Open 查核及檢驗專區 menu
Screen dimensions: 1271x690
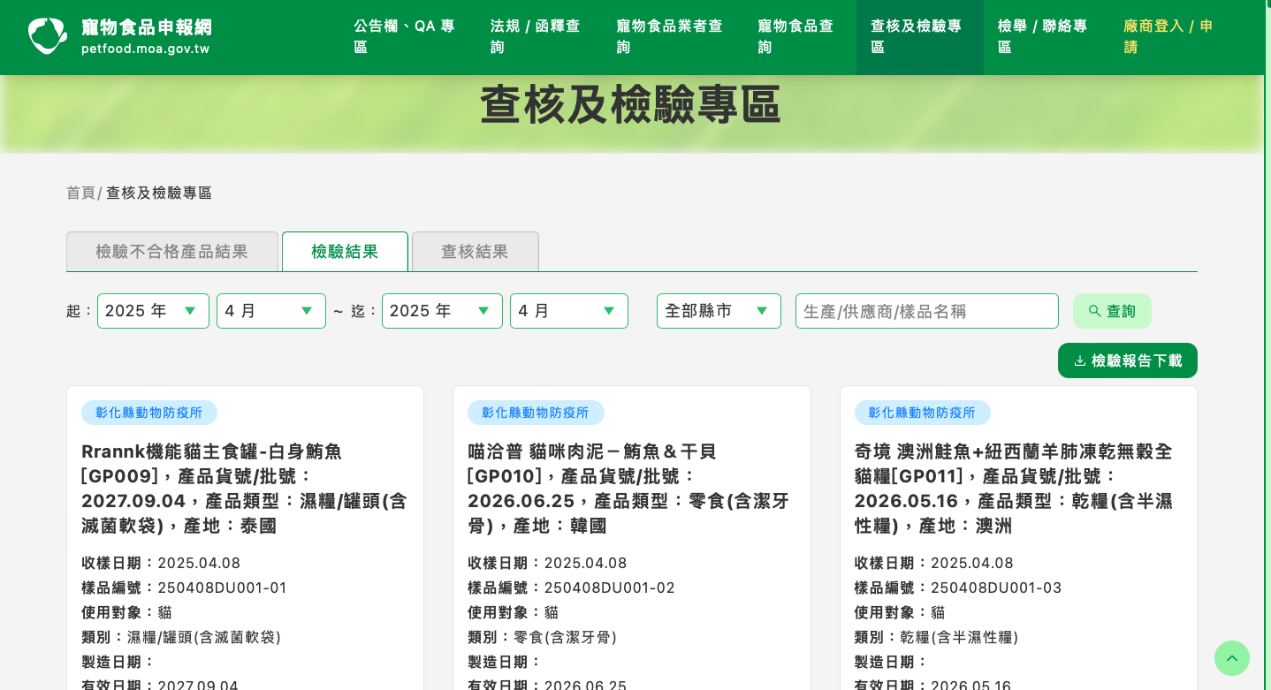coord(919,36)
